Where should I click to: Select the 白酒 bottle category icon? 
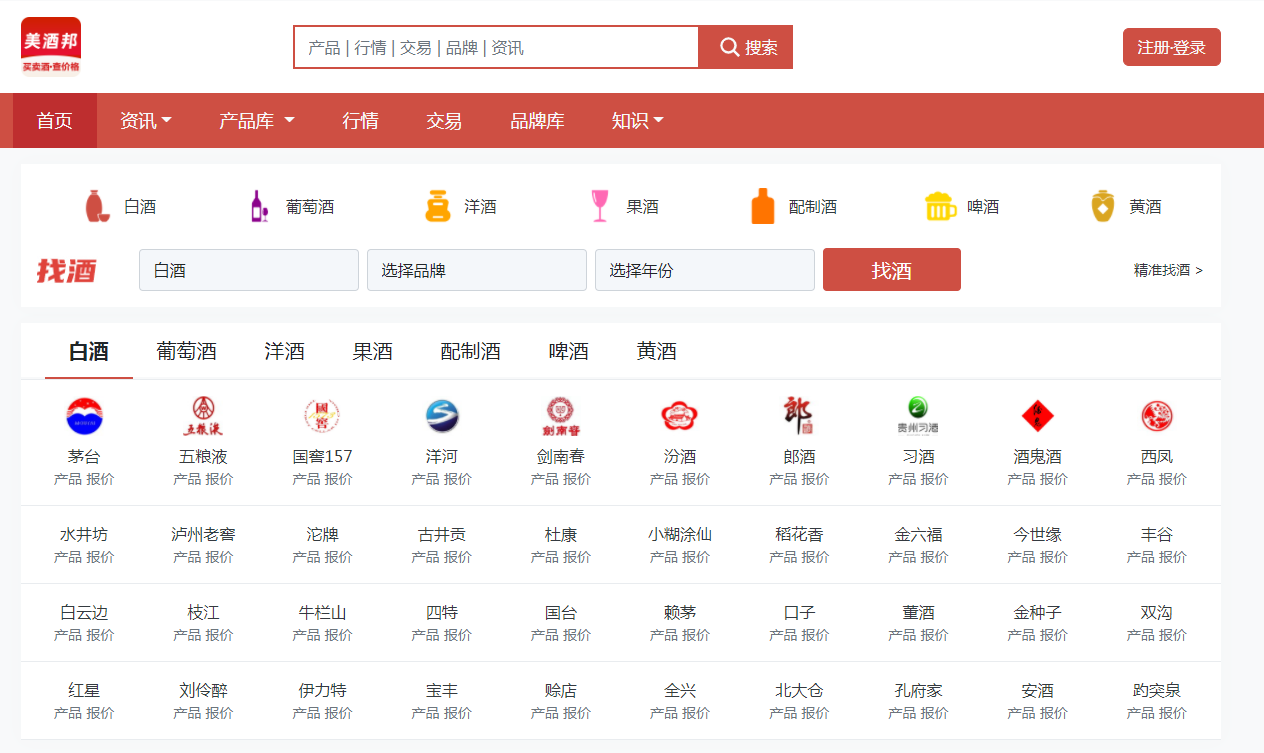coord(97,206)
